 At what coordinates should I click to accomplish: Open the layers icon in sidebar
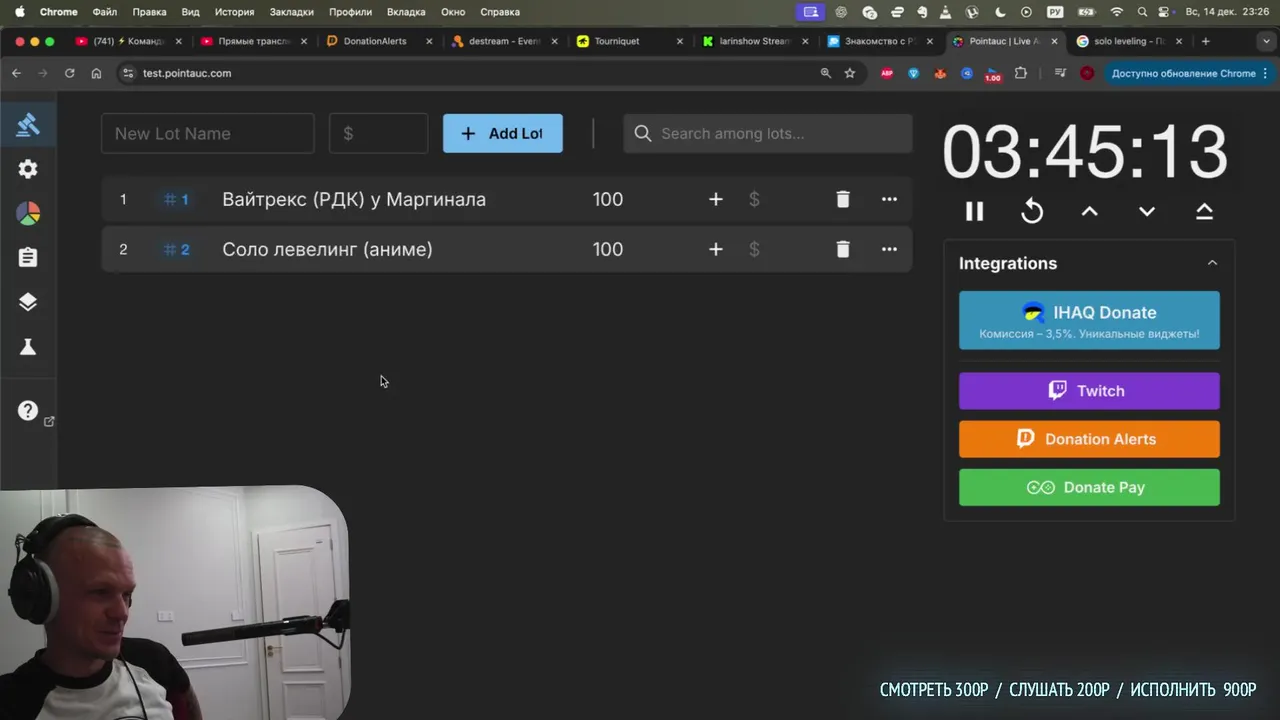(28, 302)
